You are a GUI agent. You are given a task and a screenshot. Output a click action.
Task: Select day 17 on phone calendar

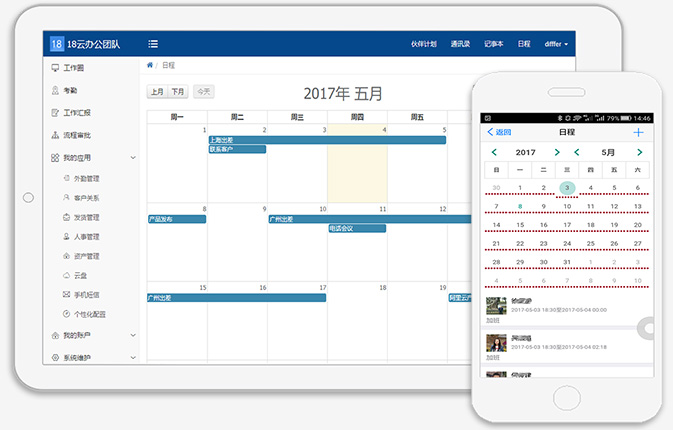coord(567,225)
